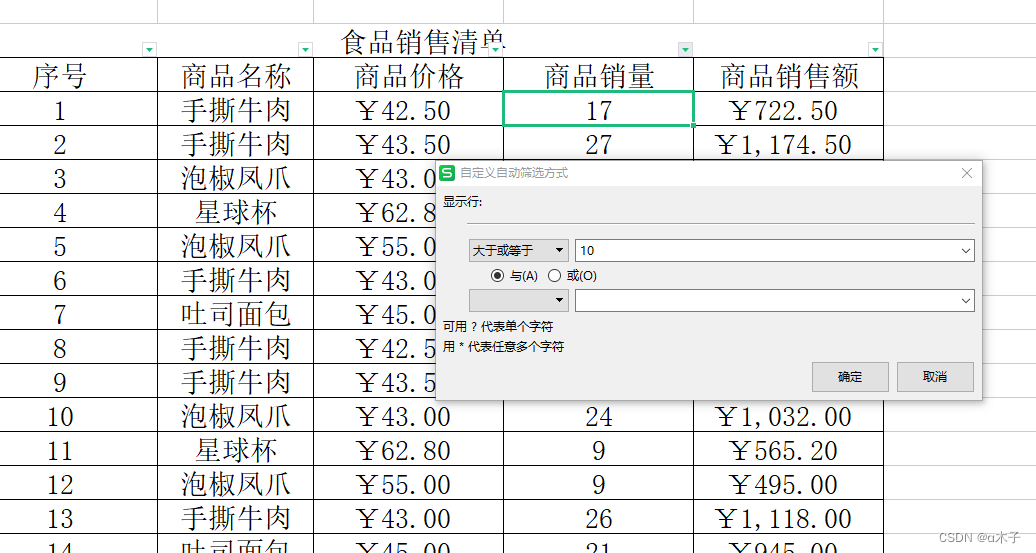
Task: Select the serial number cell 10
Action: pyautogui.click(x=79, y=416)
